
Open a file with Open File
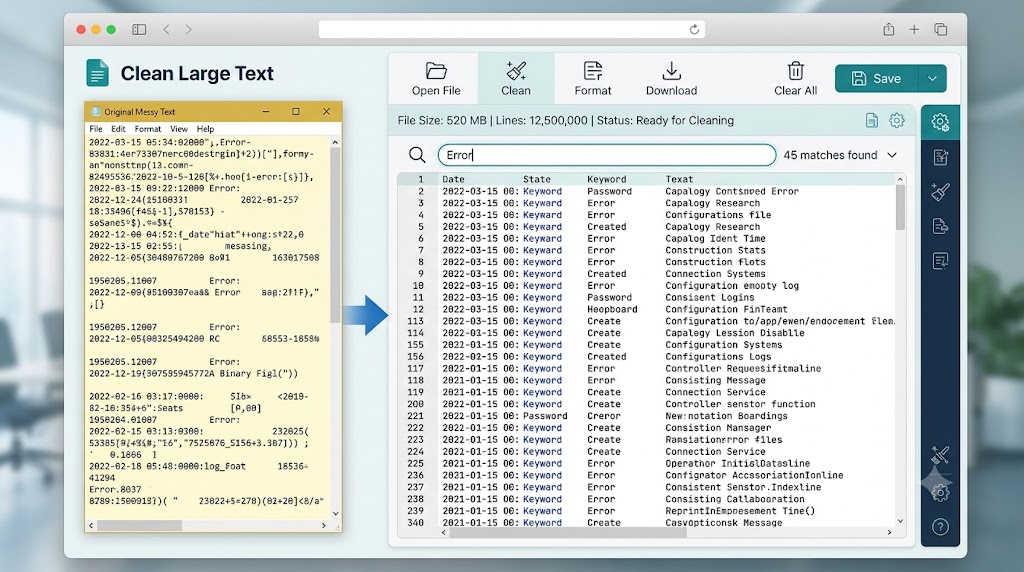click(436, 78)
